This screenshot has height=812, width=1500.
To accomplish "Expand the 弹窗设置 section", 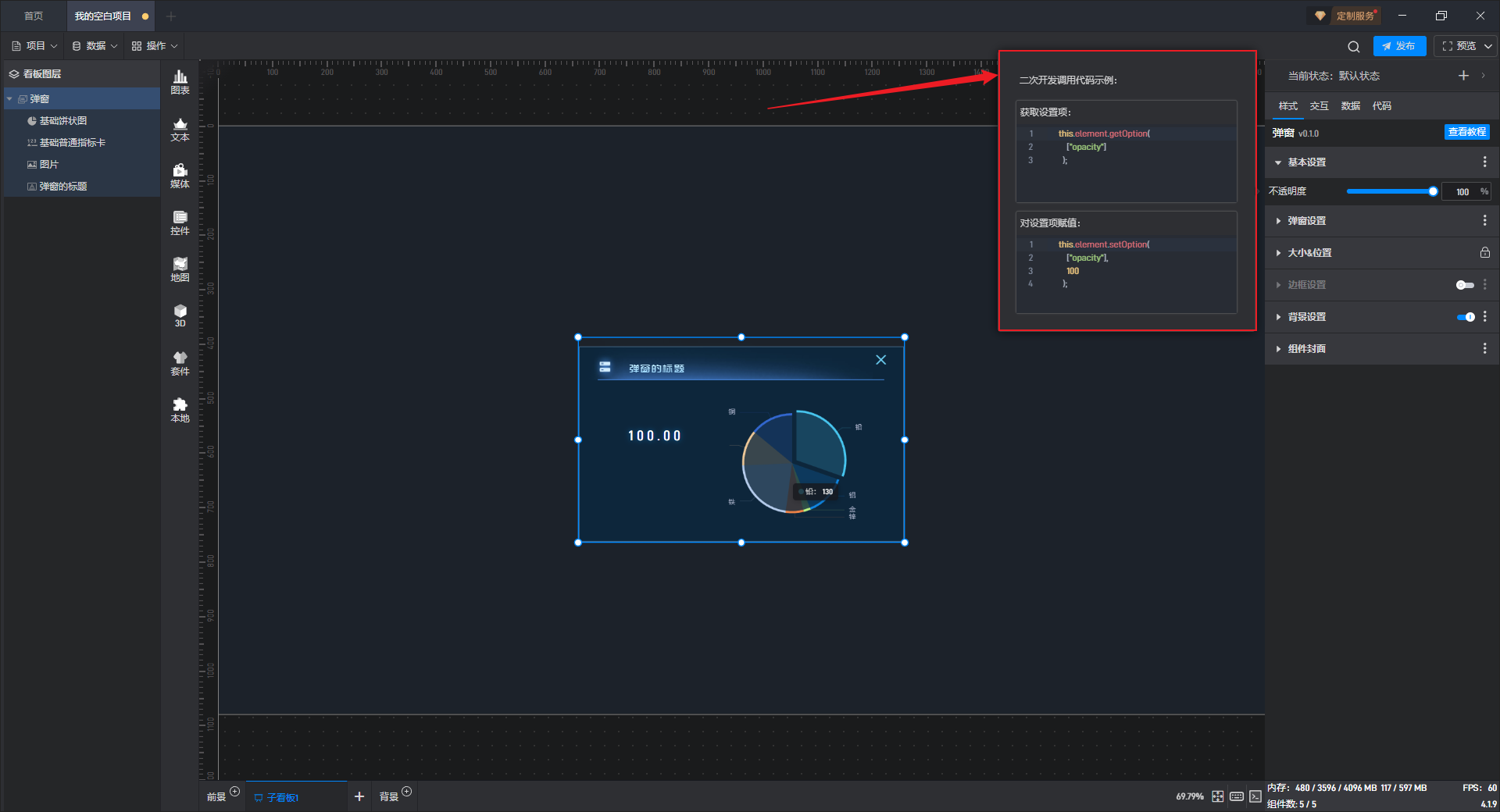I will click(x=1278, y=221).
